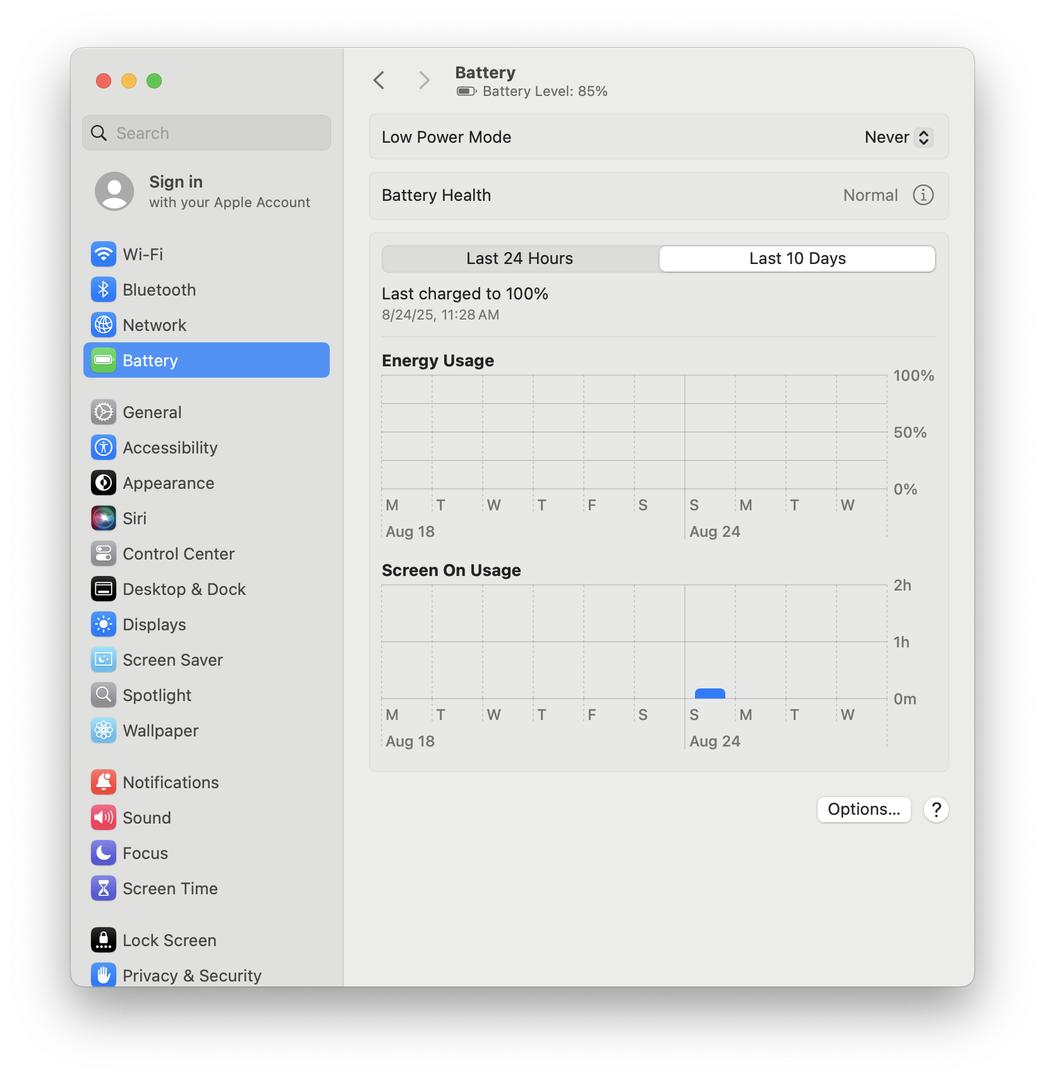
Task: Click the Sound speaker icon
Action: [x=103, y=818]
